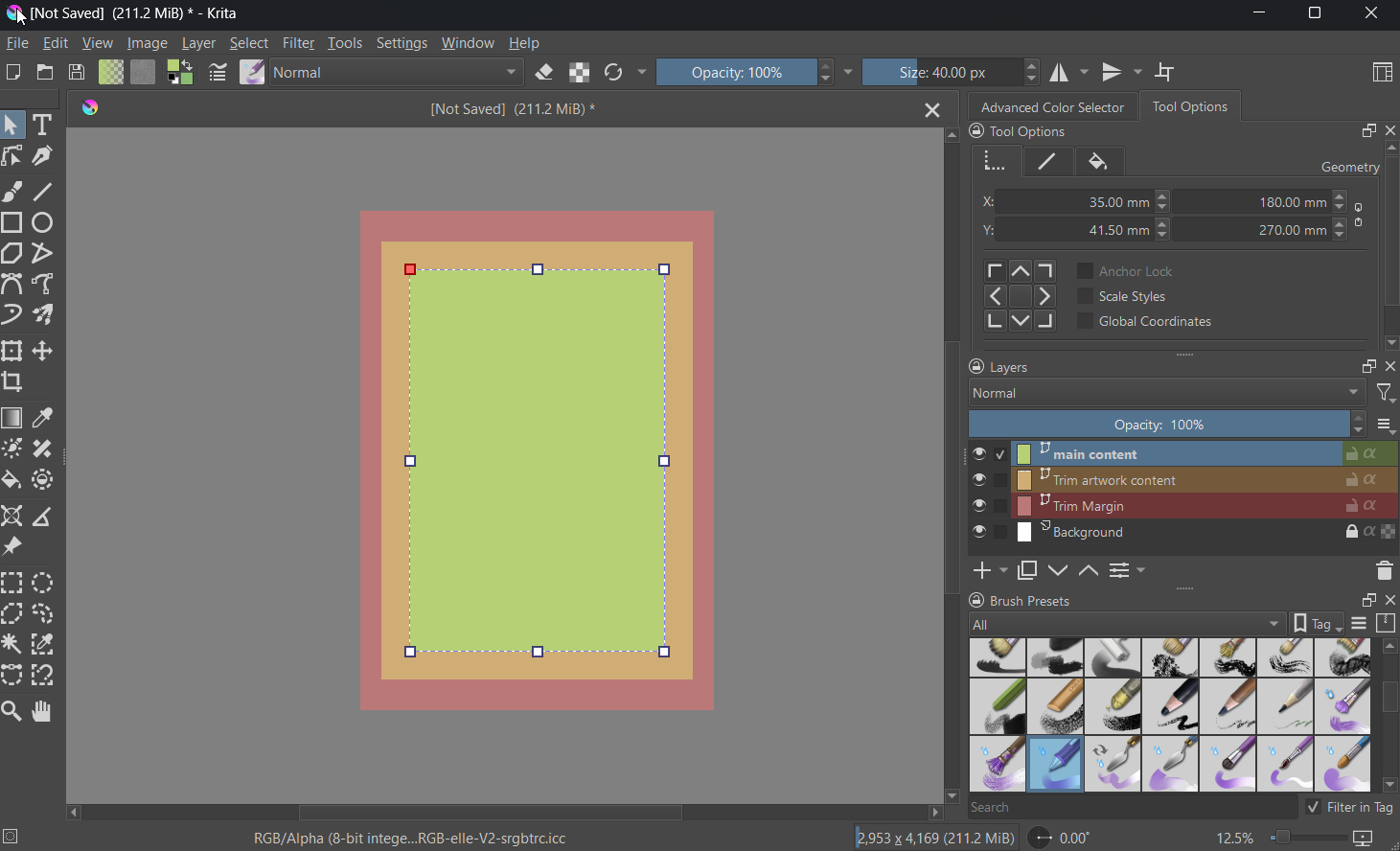
Task: Pick the Gradient tool in toolbox
Action: pos(12,419)
